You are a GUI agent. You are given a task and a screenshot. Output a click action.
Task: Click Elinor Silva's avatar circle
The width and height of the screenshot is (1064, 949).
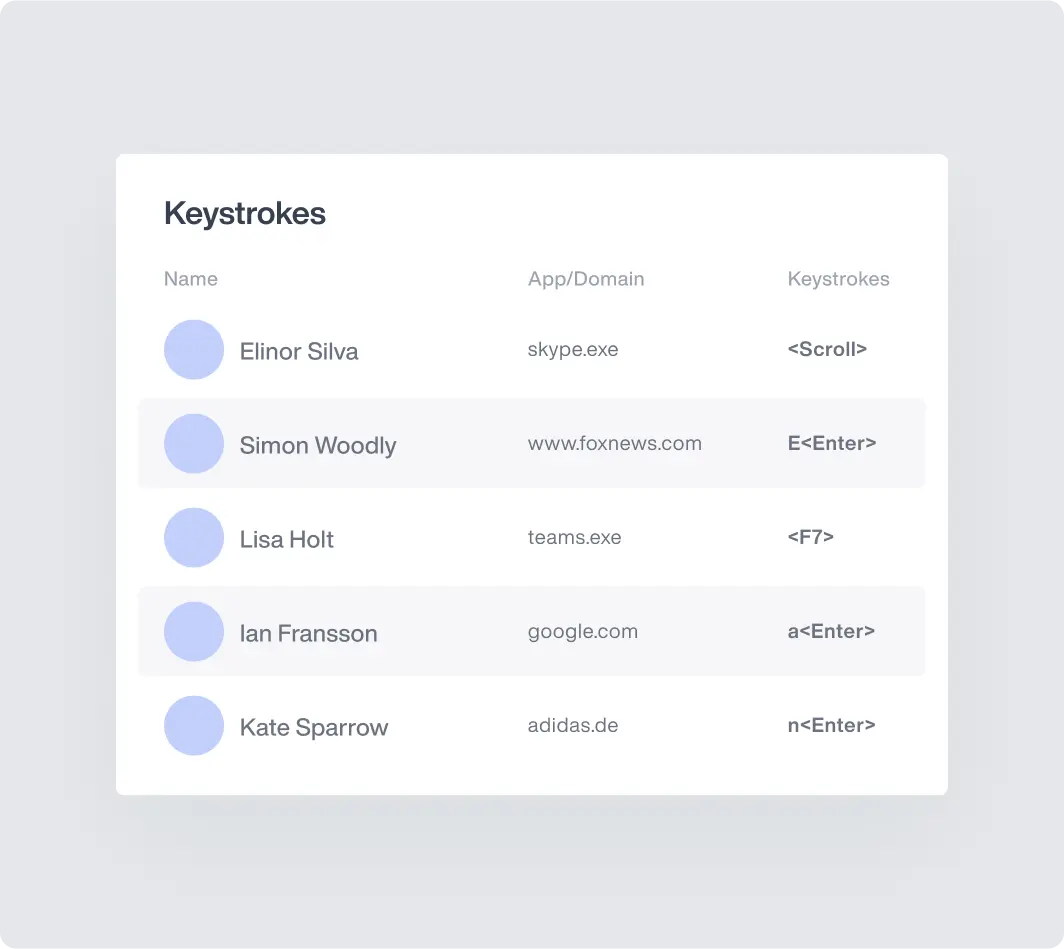pos(193,349)
